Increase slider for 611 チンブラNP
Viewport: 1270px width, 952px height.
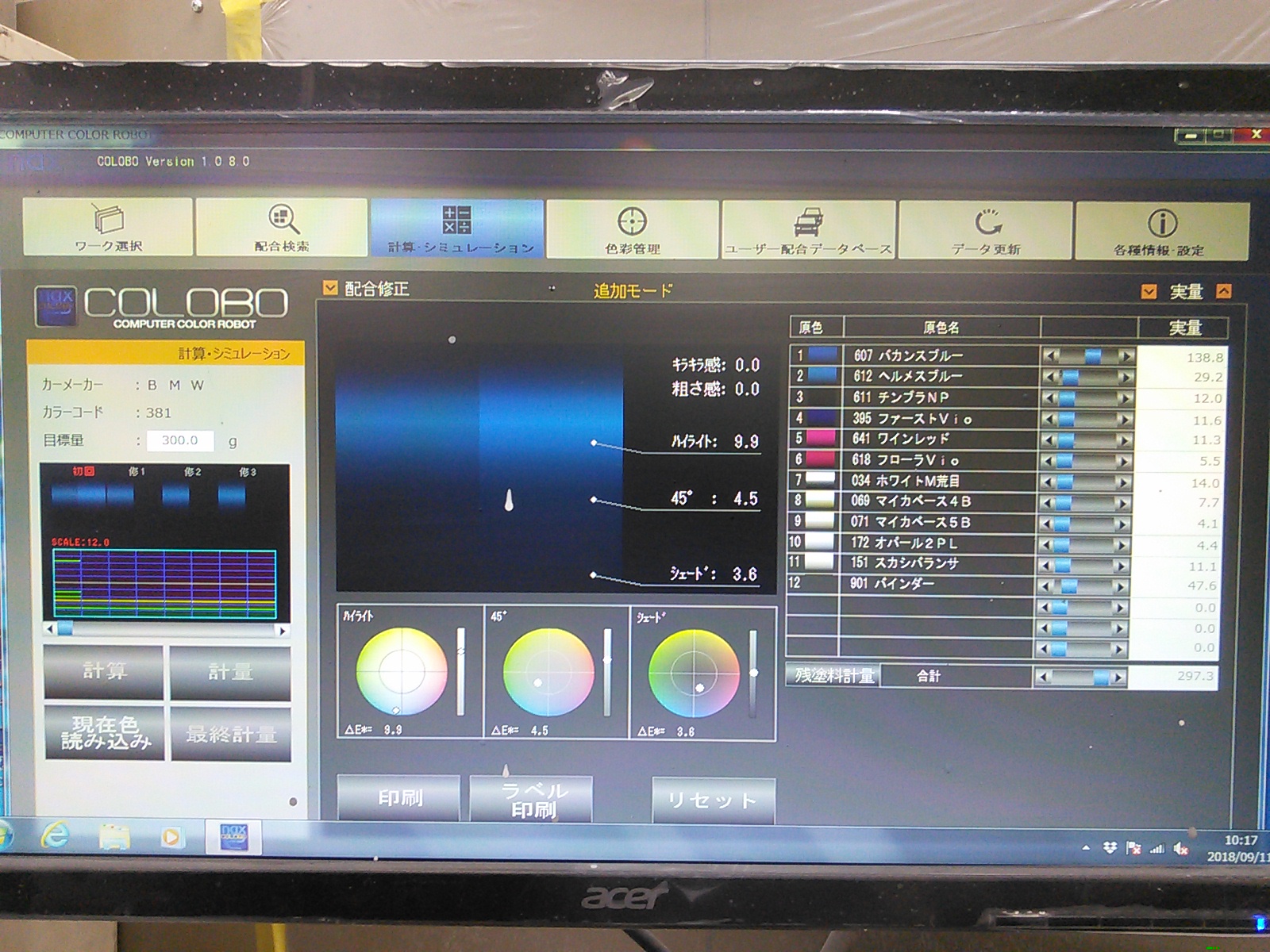pyautogui.click(x=1124, y=398)
